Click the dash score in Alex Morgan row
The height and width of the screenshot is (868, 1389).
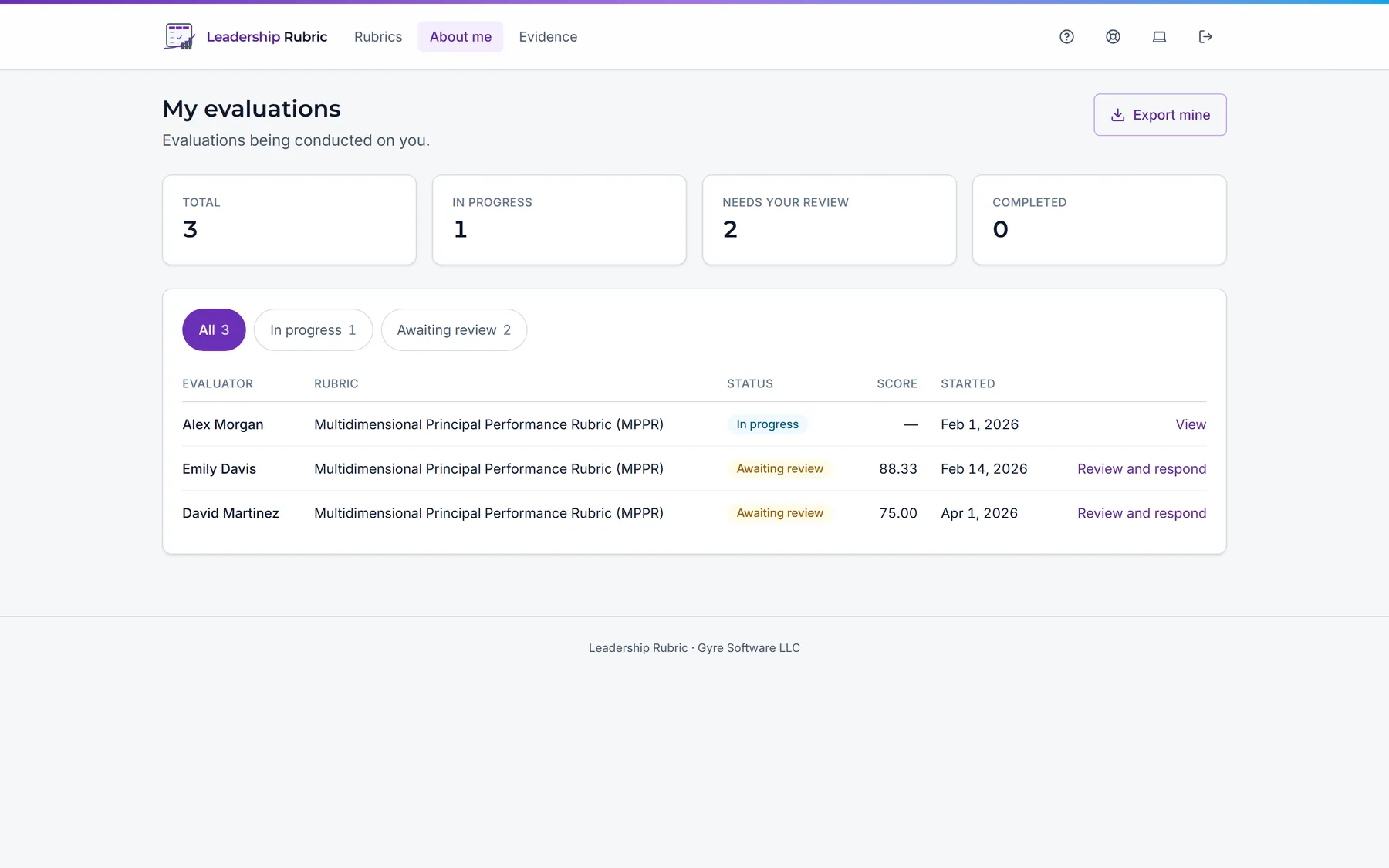911,424
